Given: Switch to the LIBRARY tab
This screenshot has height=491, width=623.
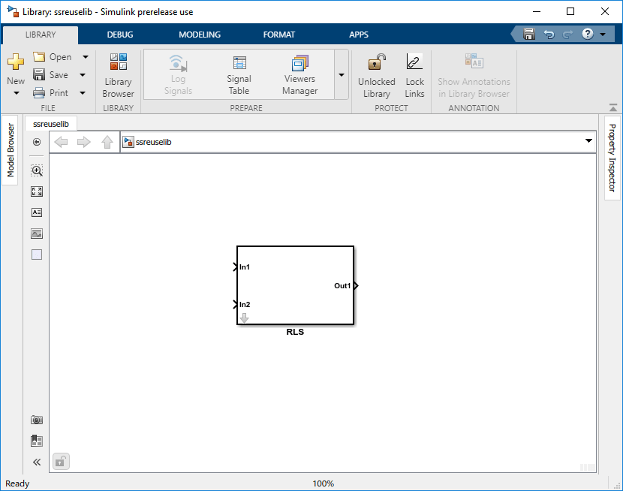Looking at the screenshot, I should click(41, 35).
